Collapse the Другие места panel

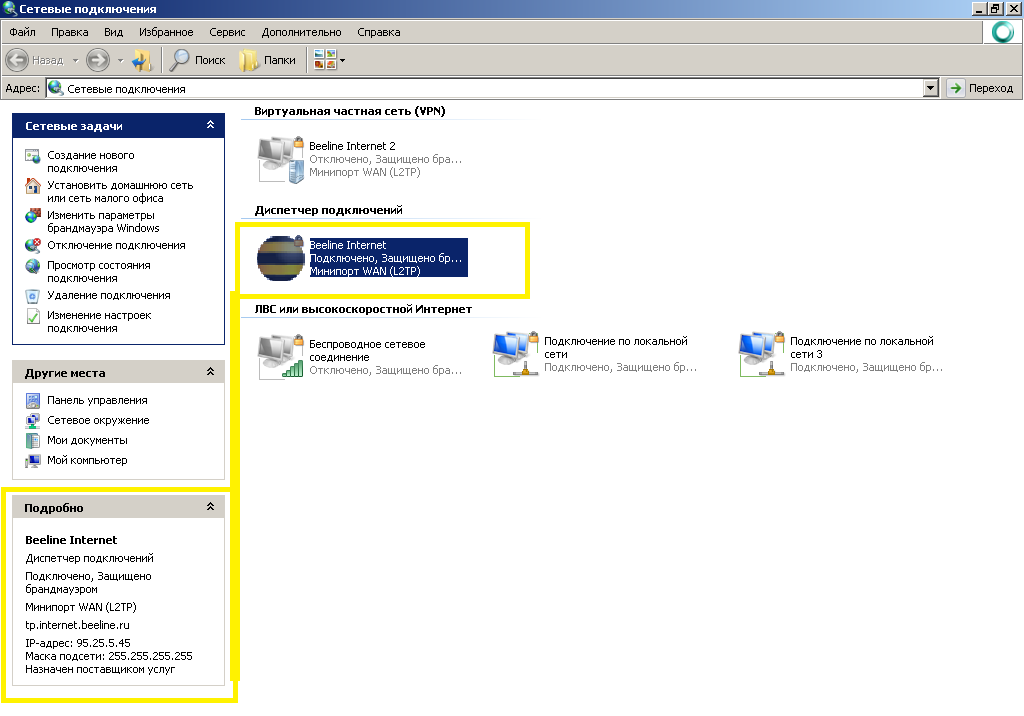[210, 372]
